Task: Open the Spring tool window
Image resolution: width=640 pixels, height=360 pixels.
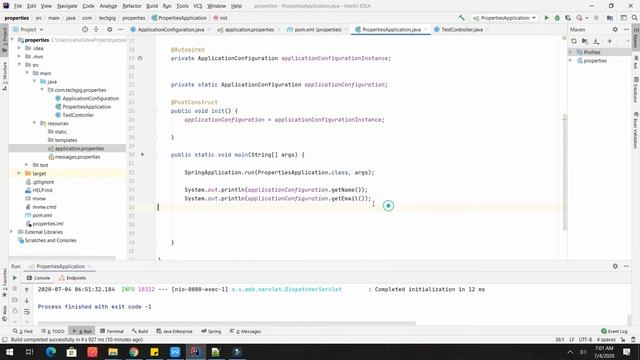Action: pos(211,331)
